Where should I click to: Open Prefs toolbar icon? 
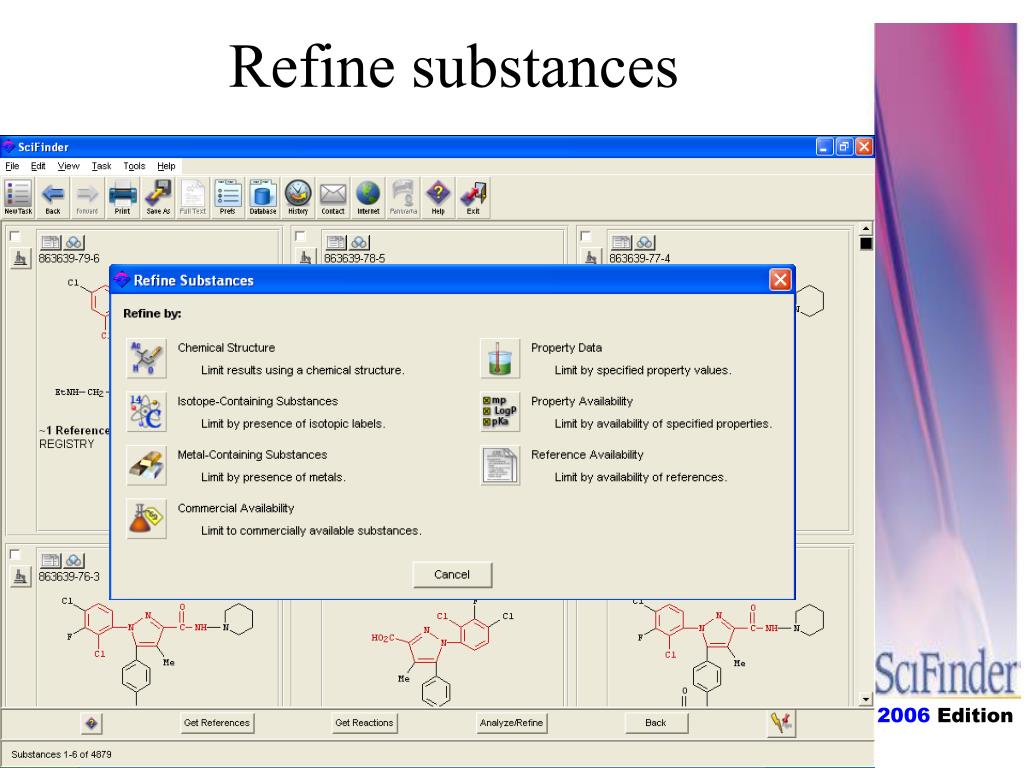227,197
